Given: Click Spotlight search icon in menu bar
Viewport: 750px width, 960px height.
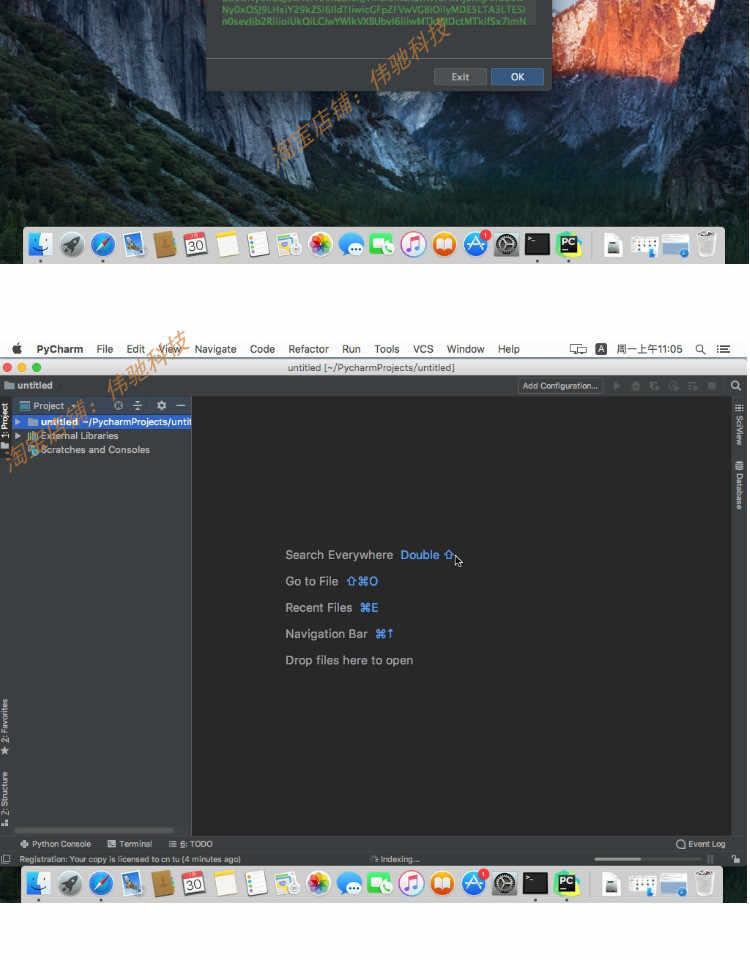Looking at the screenshot, I should pos(700,349).
